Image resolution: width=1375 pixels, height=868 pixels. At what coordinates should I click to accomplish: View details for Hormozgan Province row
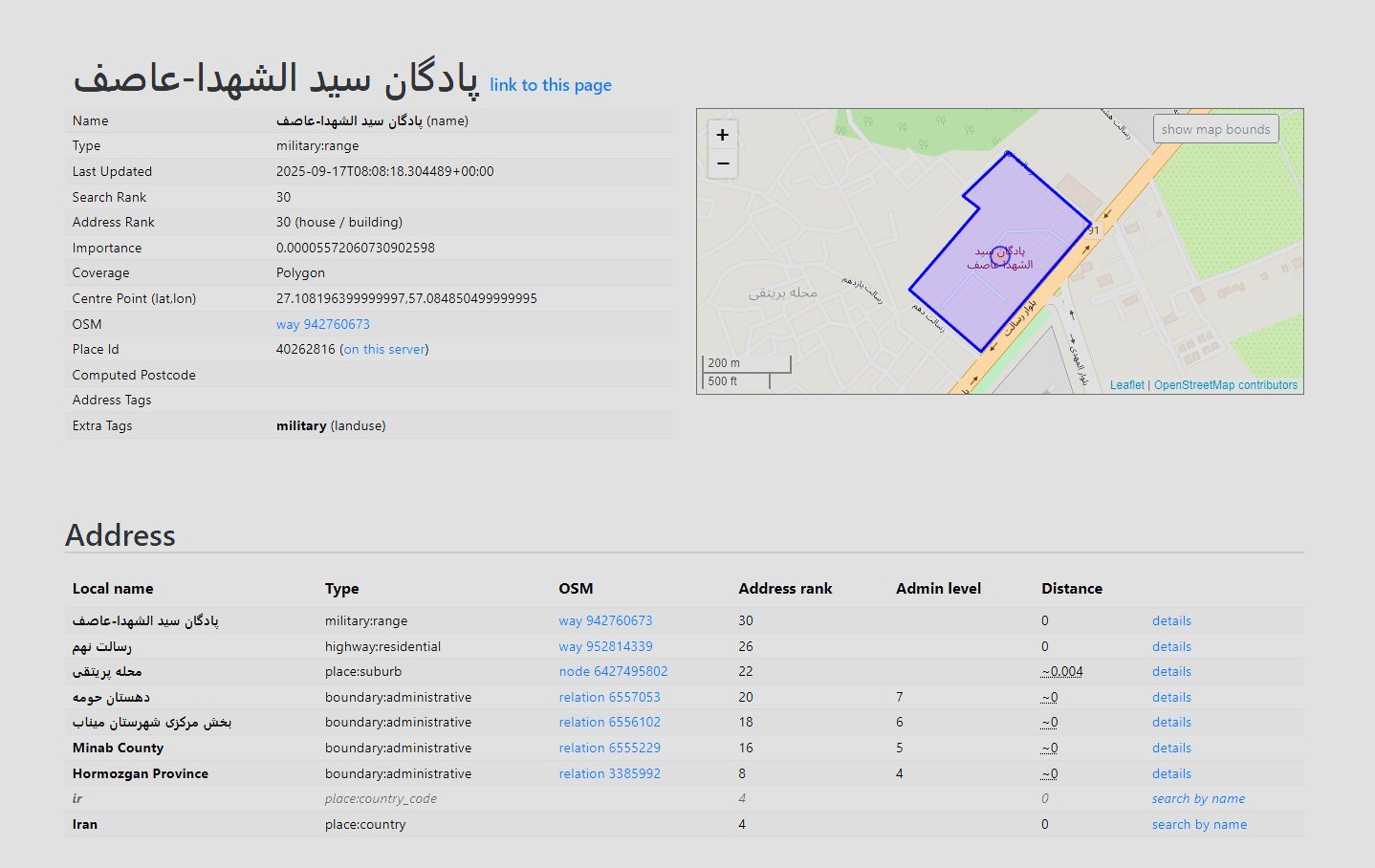[x=1171, y=773]
